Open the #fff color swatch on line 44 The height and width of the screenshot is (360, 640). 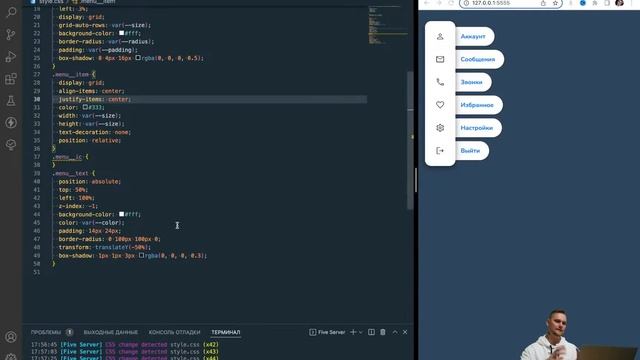click(x=121, y=214)
